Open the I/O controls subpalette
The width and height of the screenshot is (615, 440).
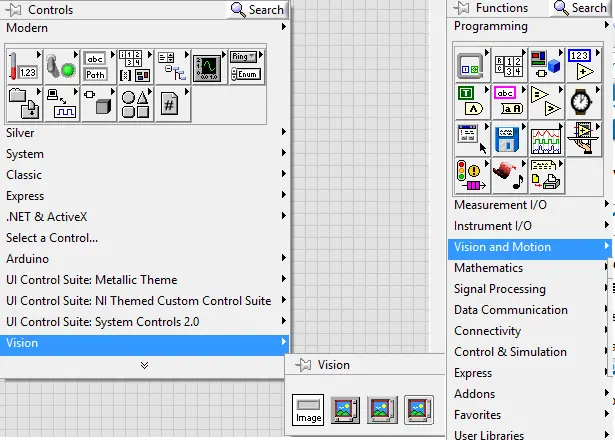(62, 104)
